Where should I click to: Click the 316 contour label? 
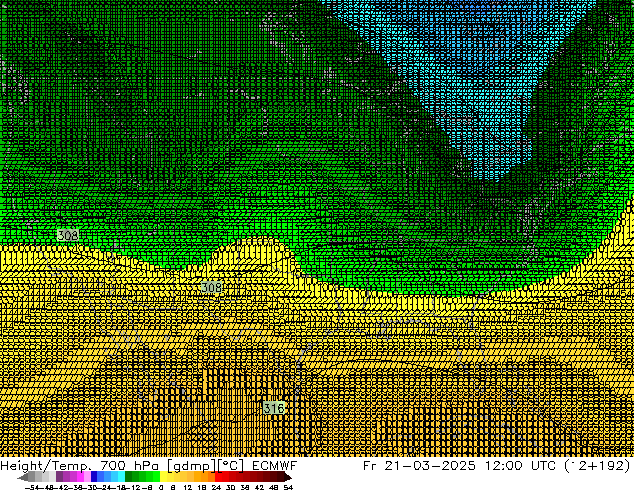pyautogui.click(x=274, y=408)
